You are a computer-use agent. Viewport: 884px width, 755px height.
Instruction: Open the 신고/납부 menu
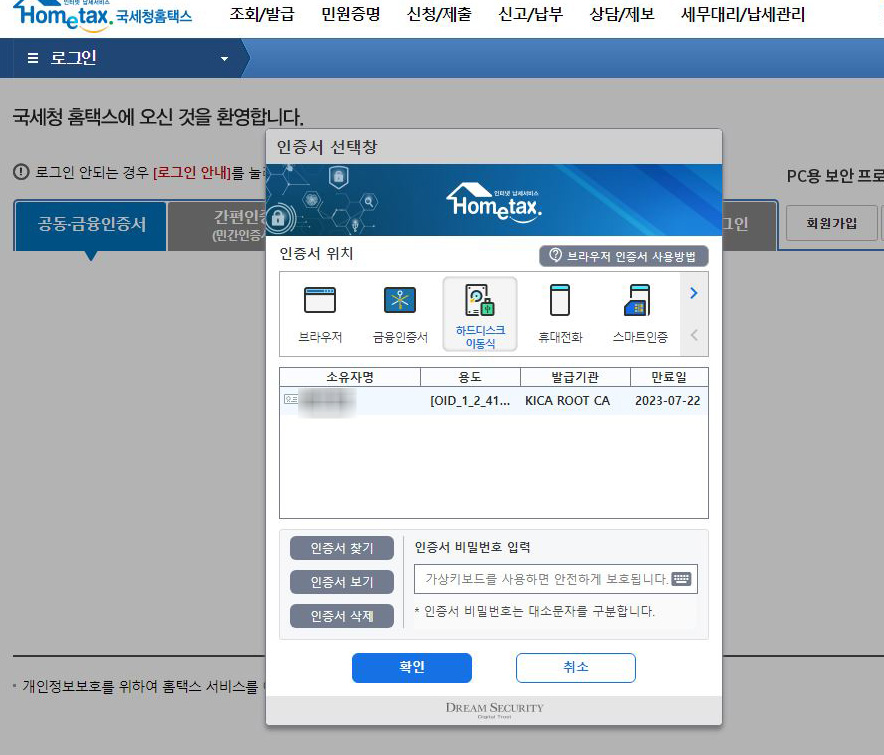coord(531,14)
